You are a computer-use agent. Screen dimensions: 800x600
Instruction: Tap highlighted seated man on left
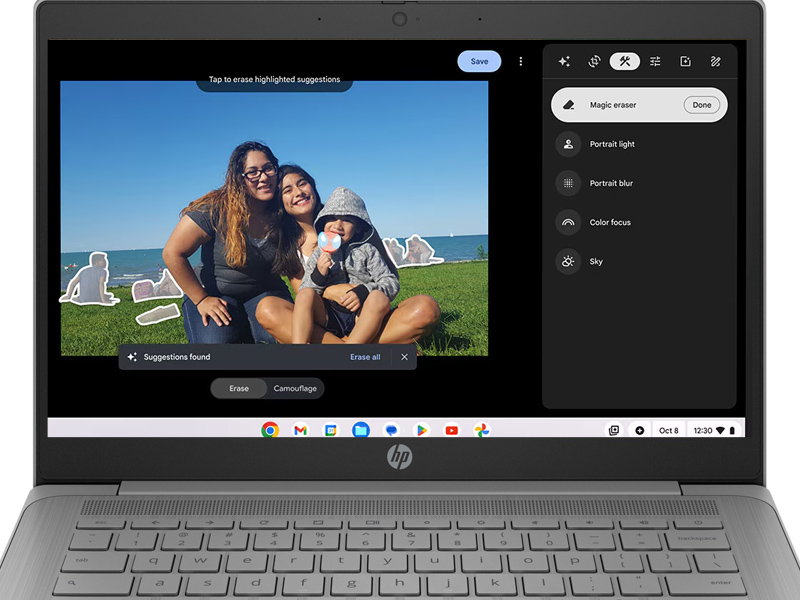pyautogui.click(x=91, y=280)
